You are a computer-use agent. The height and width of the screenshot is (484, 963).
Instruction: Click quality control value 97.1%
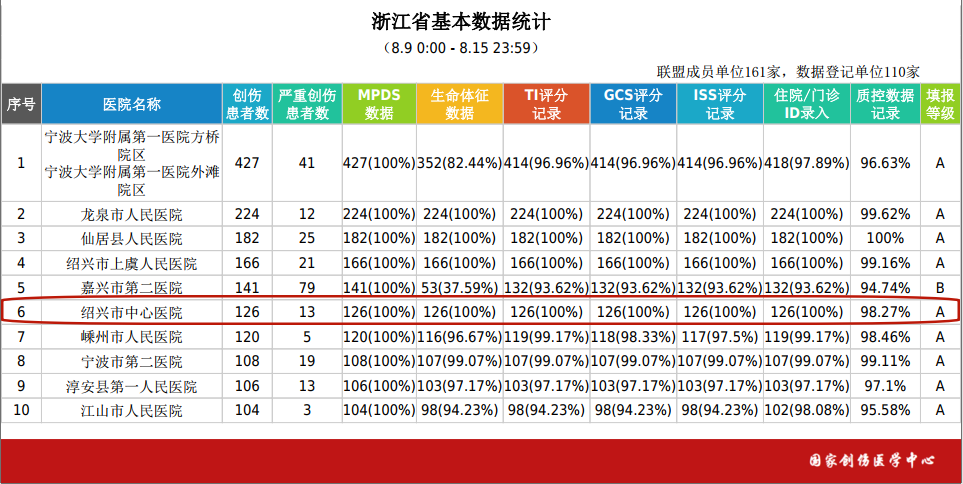(x=885, y=386)
